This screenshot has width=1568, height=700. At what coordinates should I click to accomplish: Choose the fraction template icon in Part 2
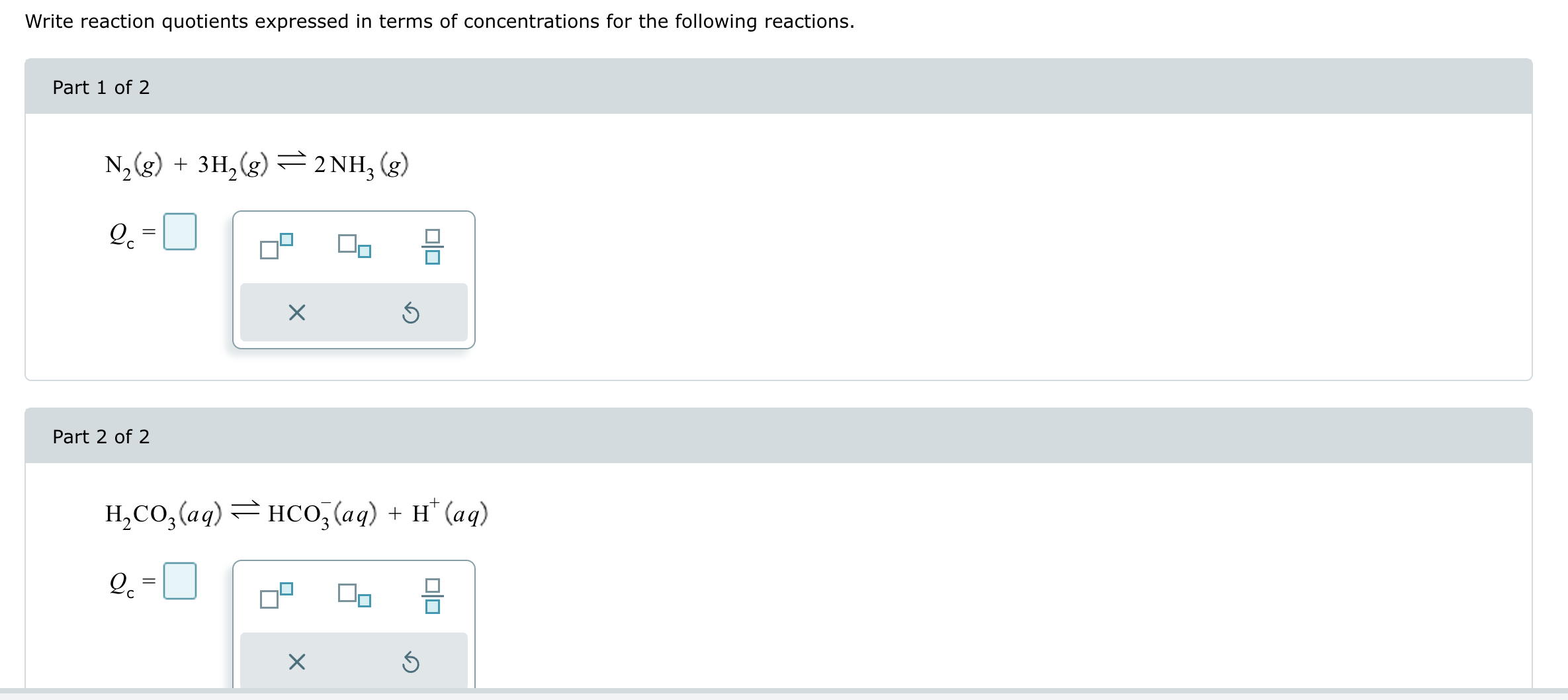pyautogui.click(x=431, y=596)
